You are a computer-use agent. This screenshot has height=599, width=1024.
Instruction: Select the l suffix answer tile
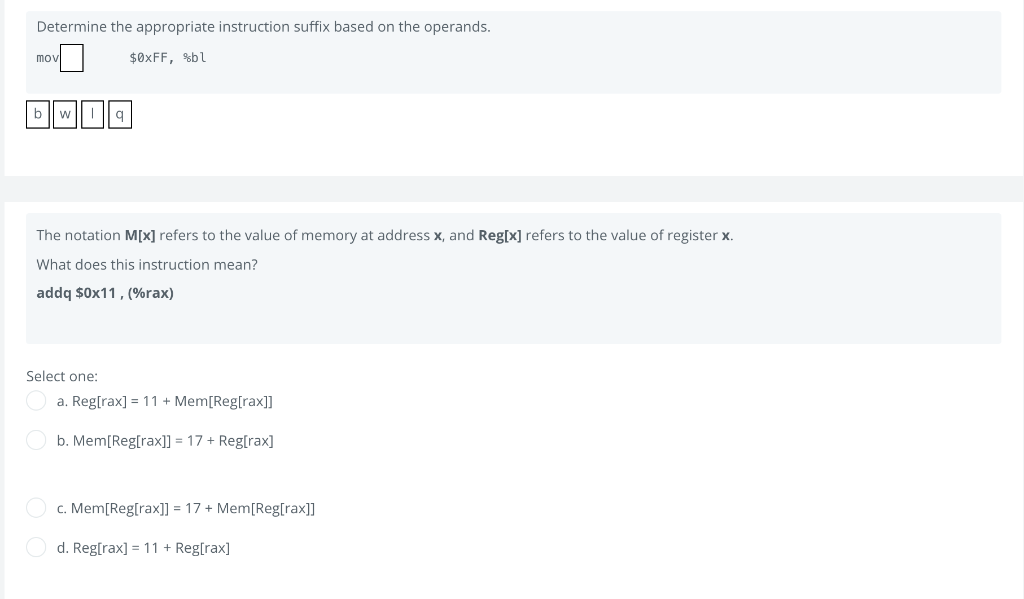pyautogui.click(x=92, y=114)
